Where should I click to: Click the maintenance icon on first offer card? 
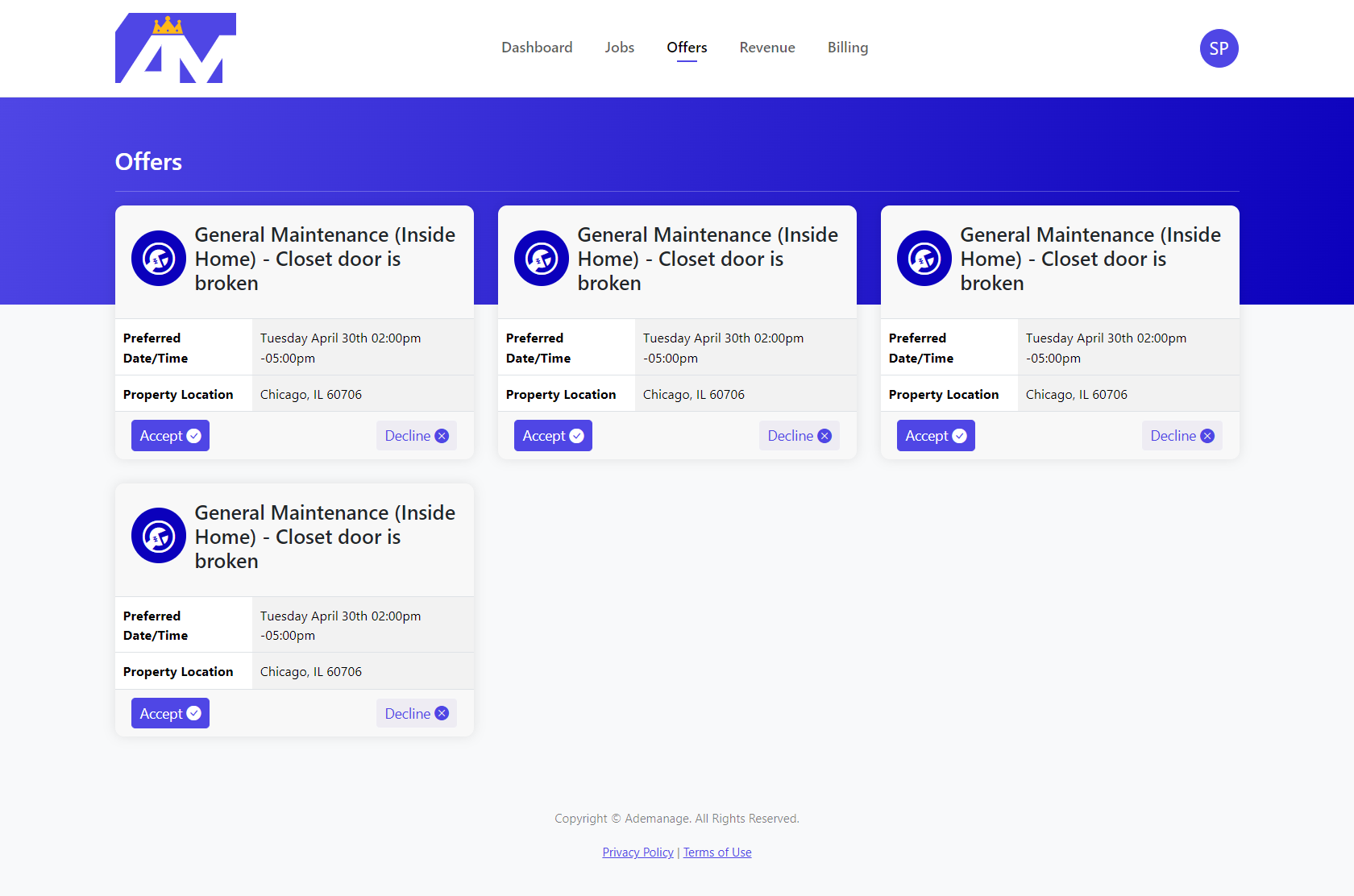pyautogui.click(x=159, y=259)
